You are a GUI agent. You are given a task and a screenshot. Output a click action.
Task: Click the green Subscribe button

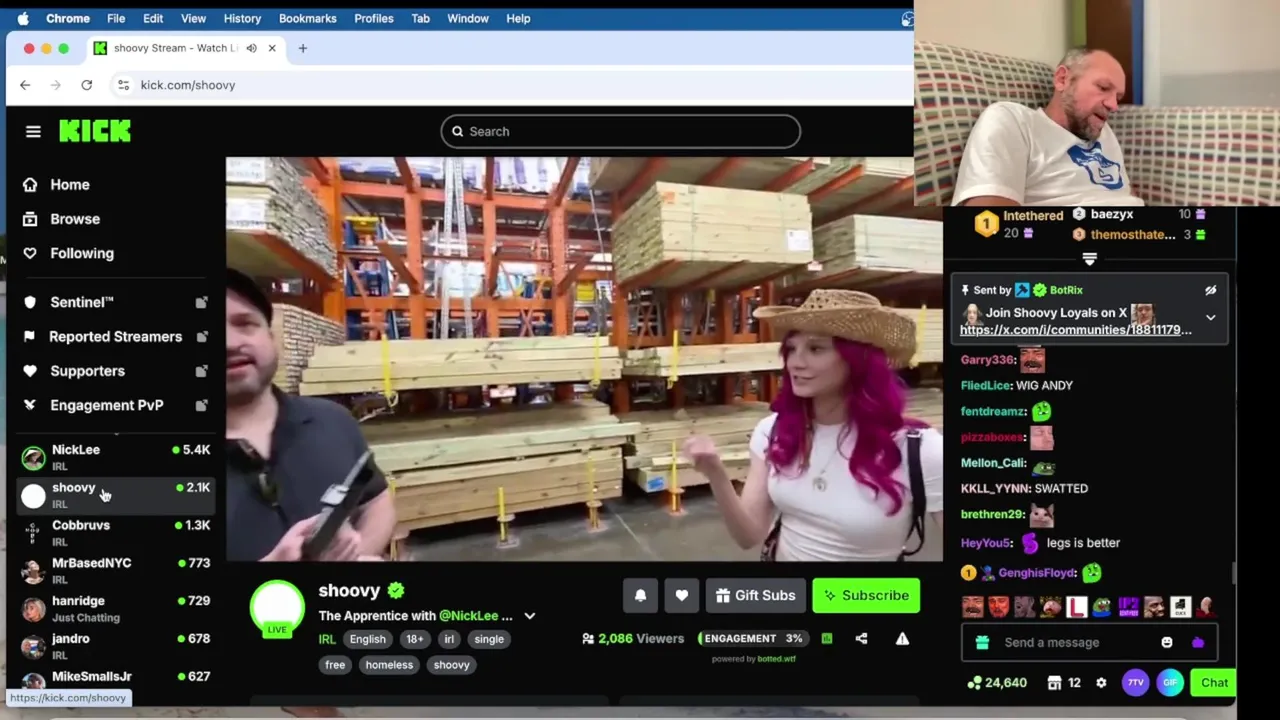[x=866, y=595]
